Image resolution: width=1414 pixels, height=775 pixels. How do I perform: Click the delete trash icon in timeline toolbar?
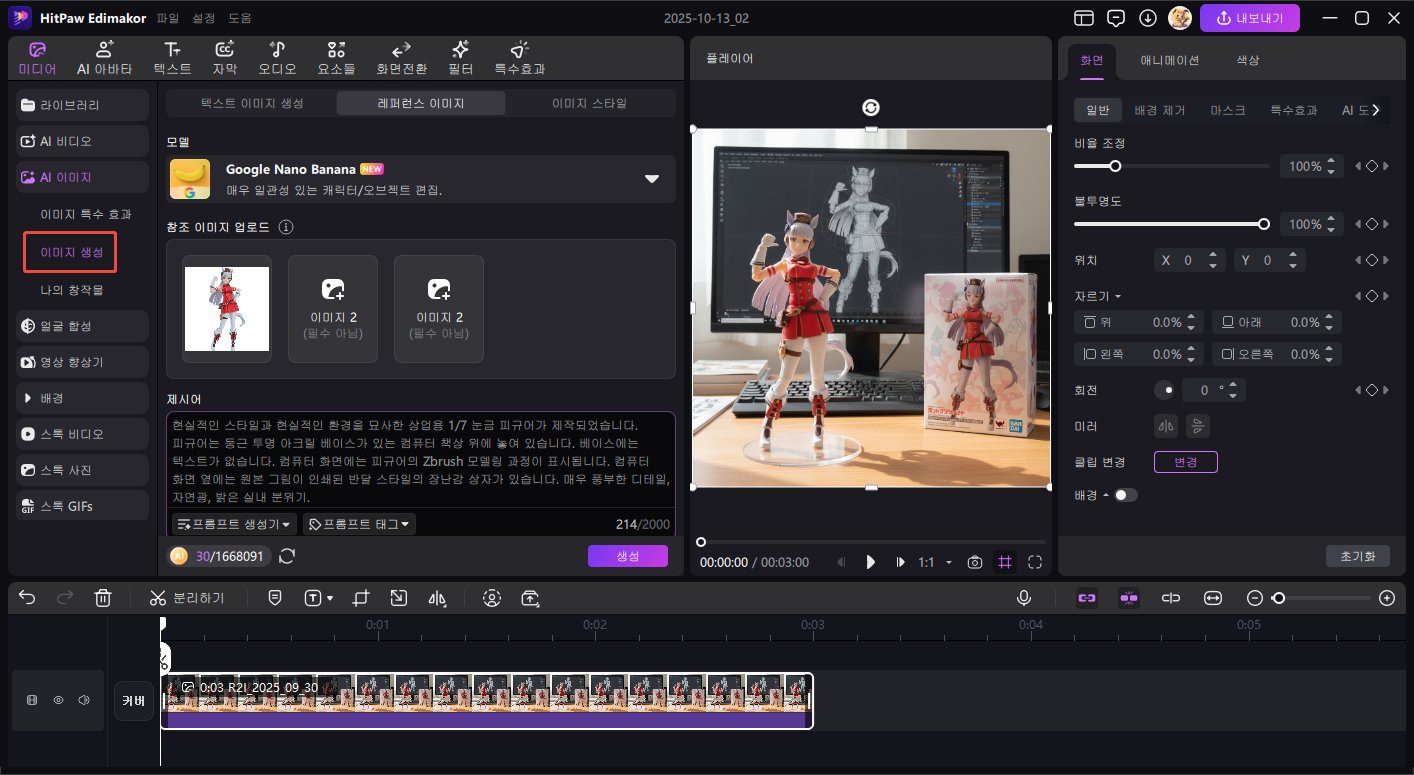tap(102, 598)
